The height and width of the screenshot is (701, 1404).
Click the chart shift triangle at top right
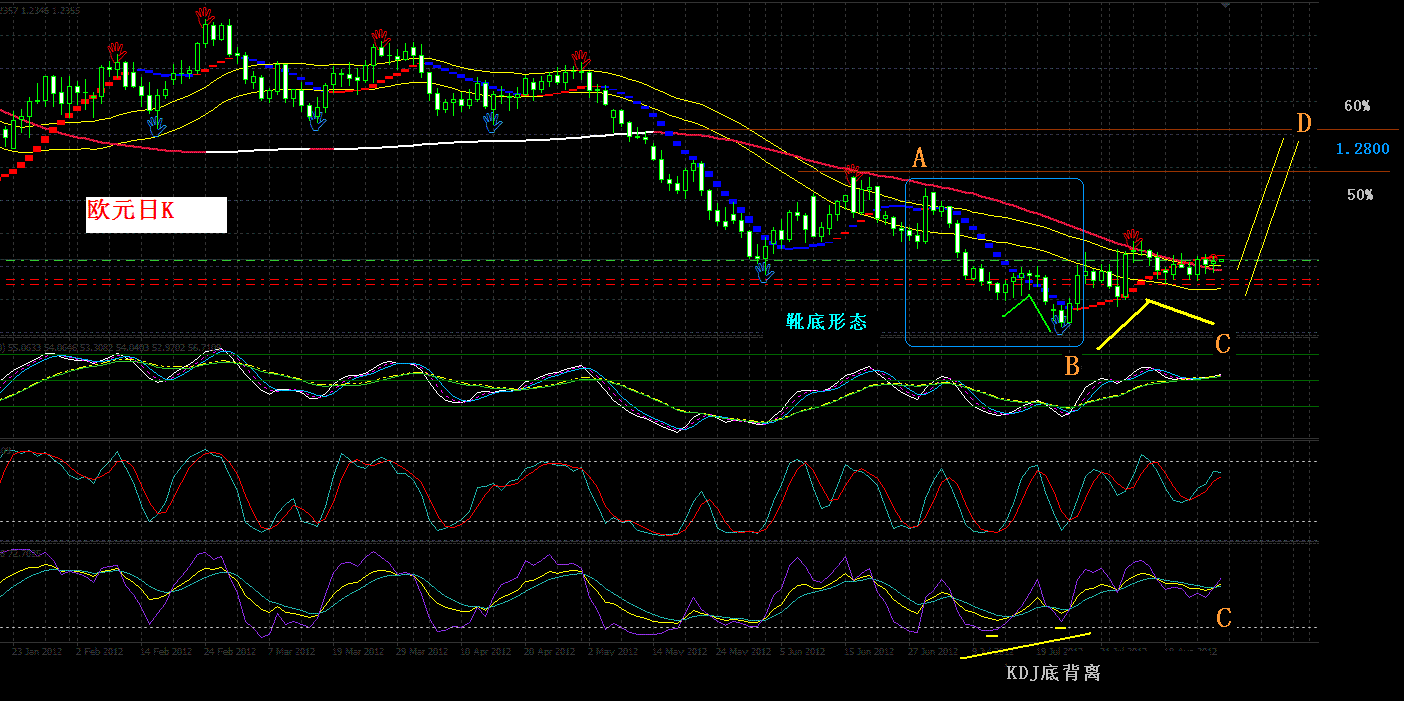(1226, 5)
